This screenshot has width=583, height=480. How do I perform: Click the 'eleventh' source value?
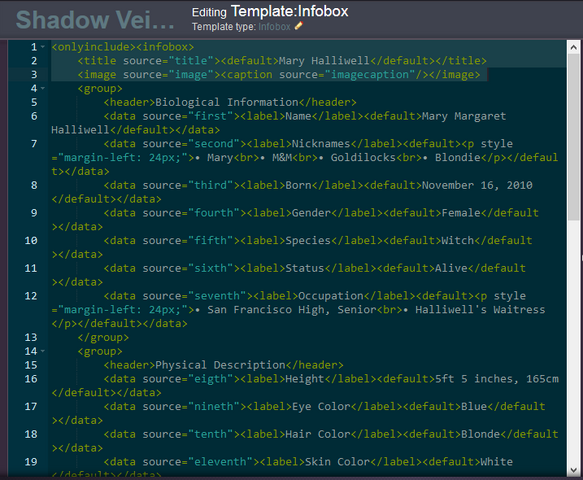click(220, 462)
